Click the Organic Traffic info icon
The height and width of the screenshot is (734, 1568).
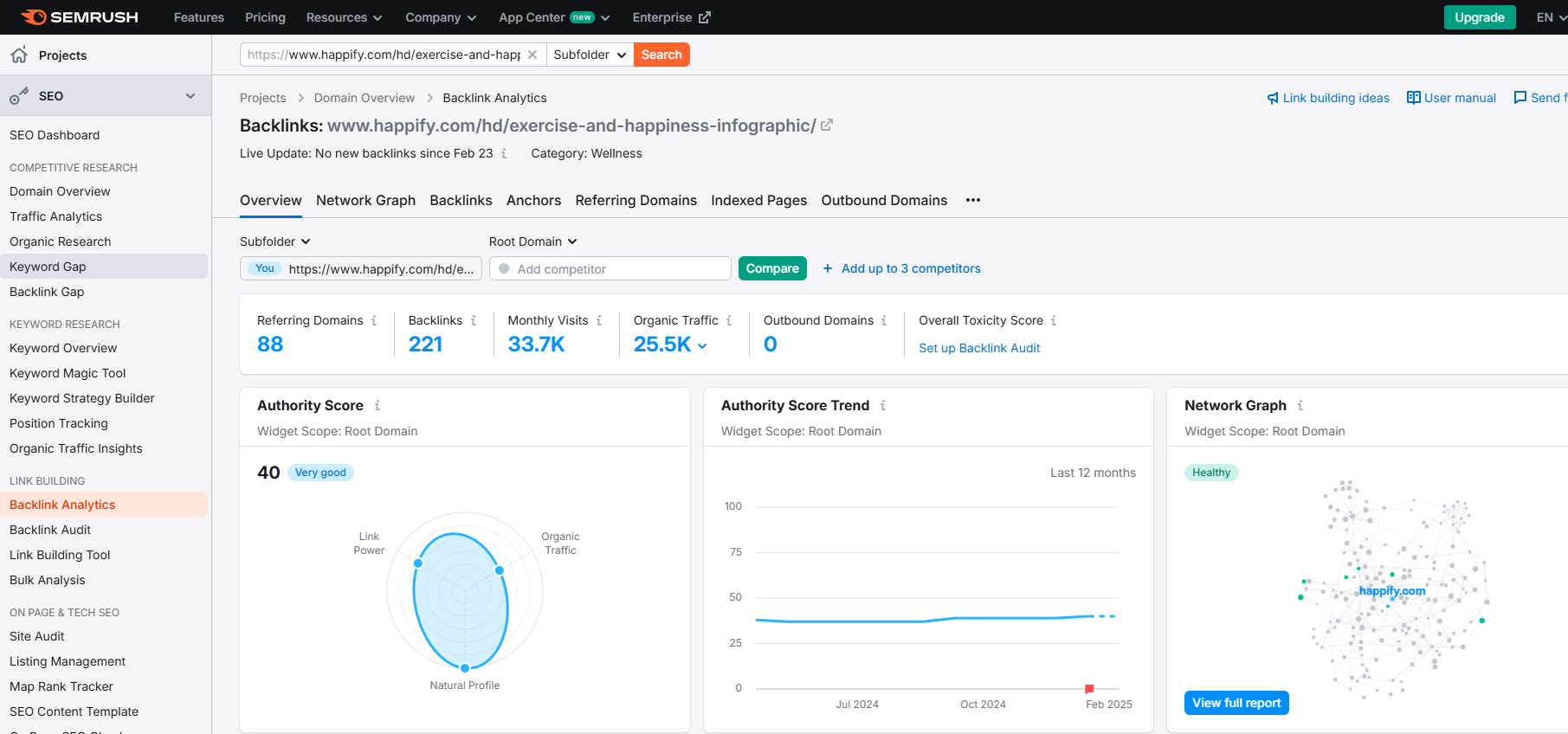click(x=729, y=320)
